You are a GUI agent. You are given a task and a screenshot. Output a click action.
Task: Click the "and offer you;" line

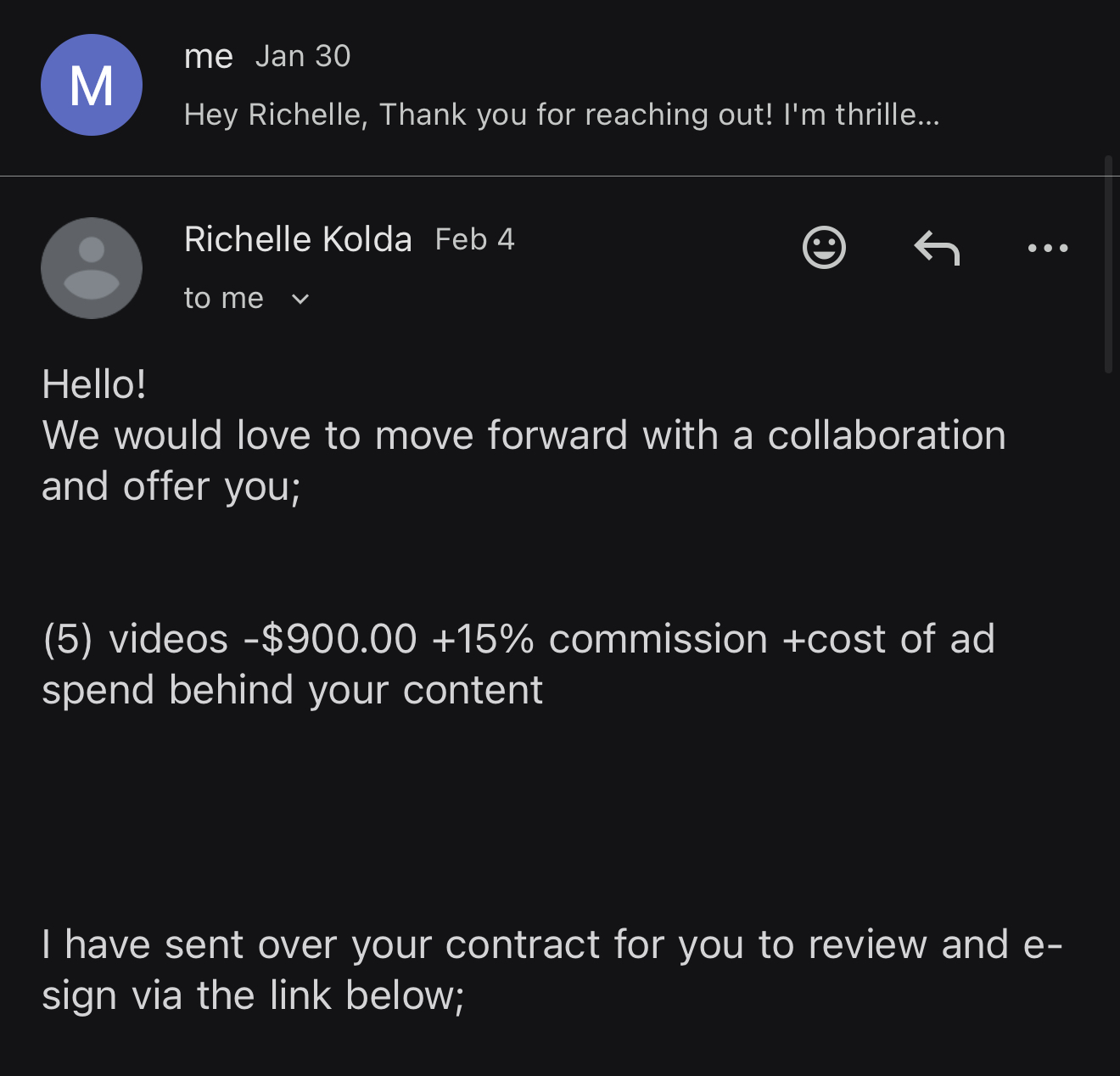tap(171, 486)
